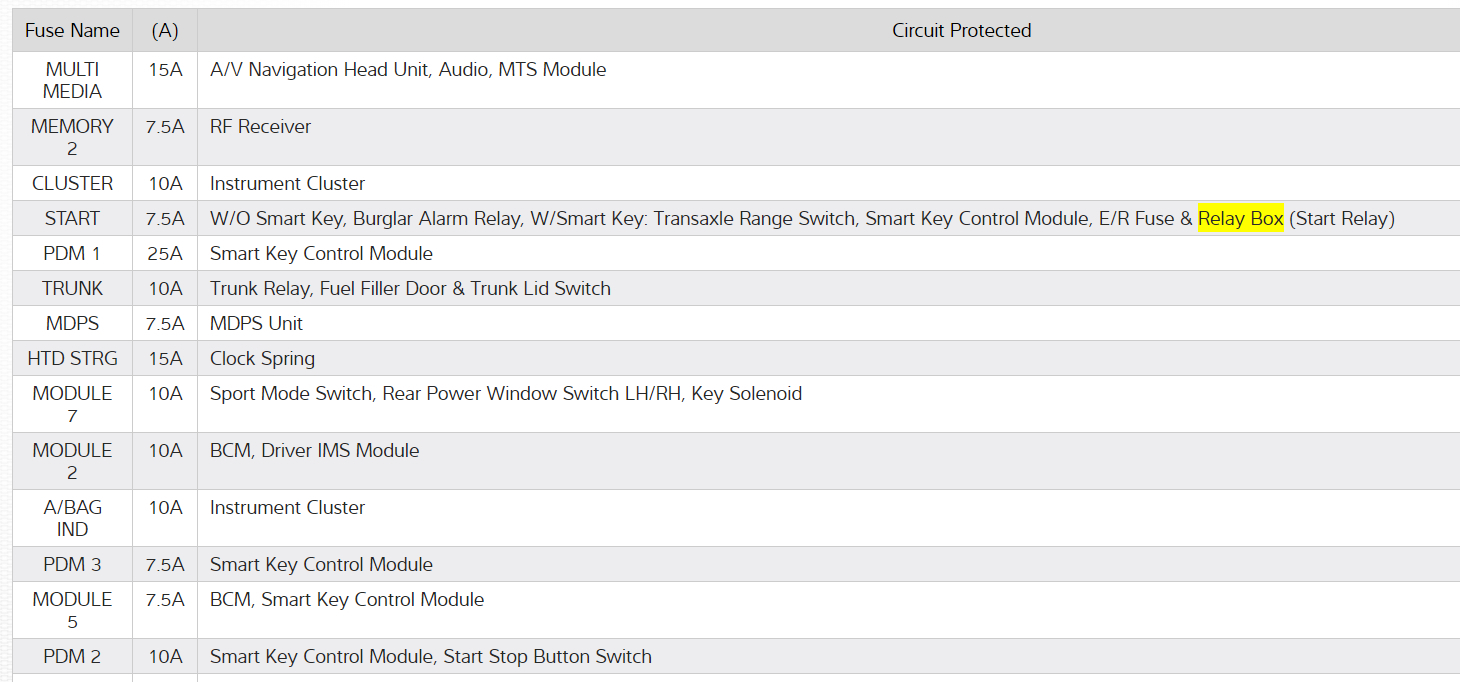Click the yellow highlighted "Relay Box" text
Viewport: 1460px width, 682px height.
point(1240,218)
